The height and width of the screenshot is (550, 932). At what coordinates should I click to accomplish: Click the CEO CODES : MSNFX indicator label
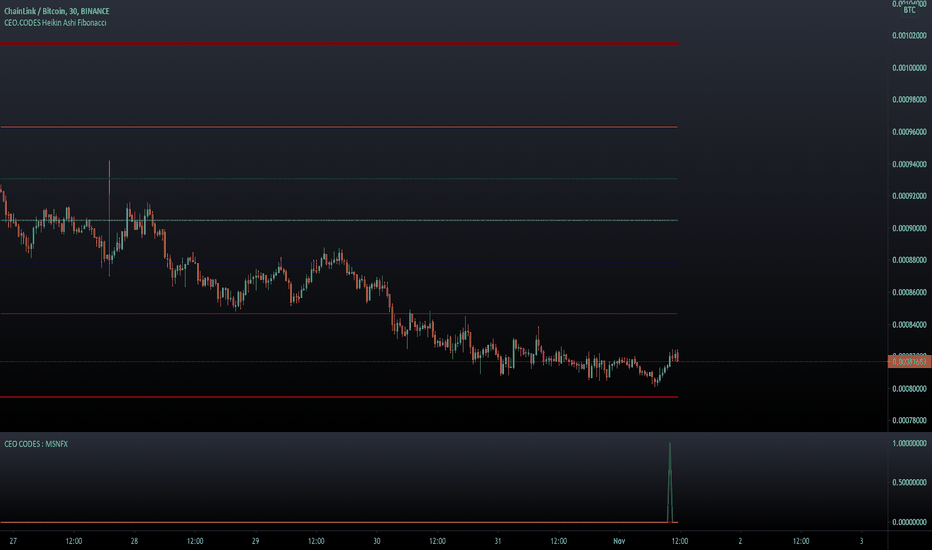click(x=36, y=444)
